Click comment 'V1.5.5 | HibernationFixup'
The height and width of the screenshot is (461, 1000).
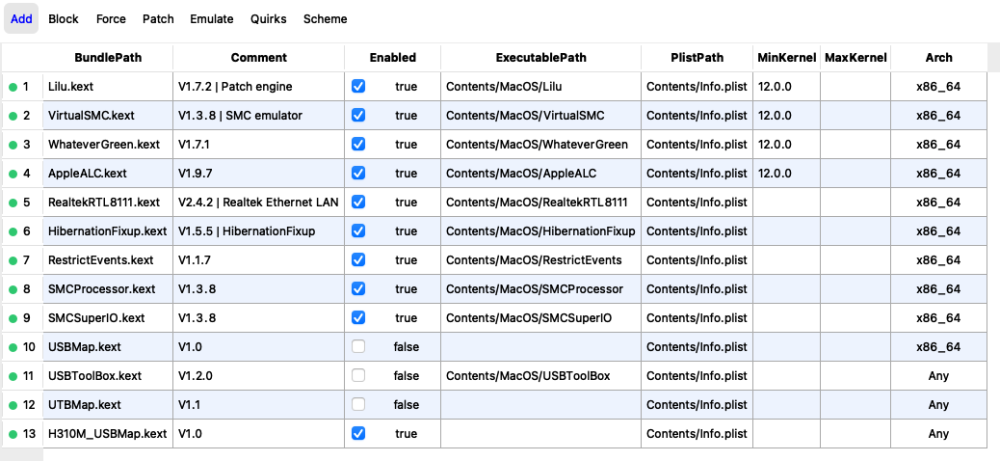[247, 231]
